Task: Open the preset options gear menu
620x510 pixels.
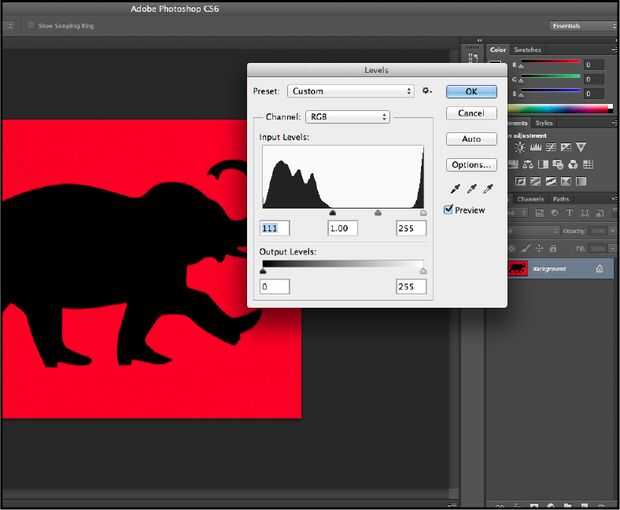Action: (x=427, y=91)
